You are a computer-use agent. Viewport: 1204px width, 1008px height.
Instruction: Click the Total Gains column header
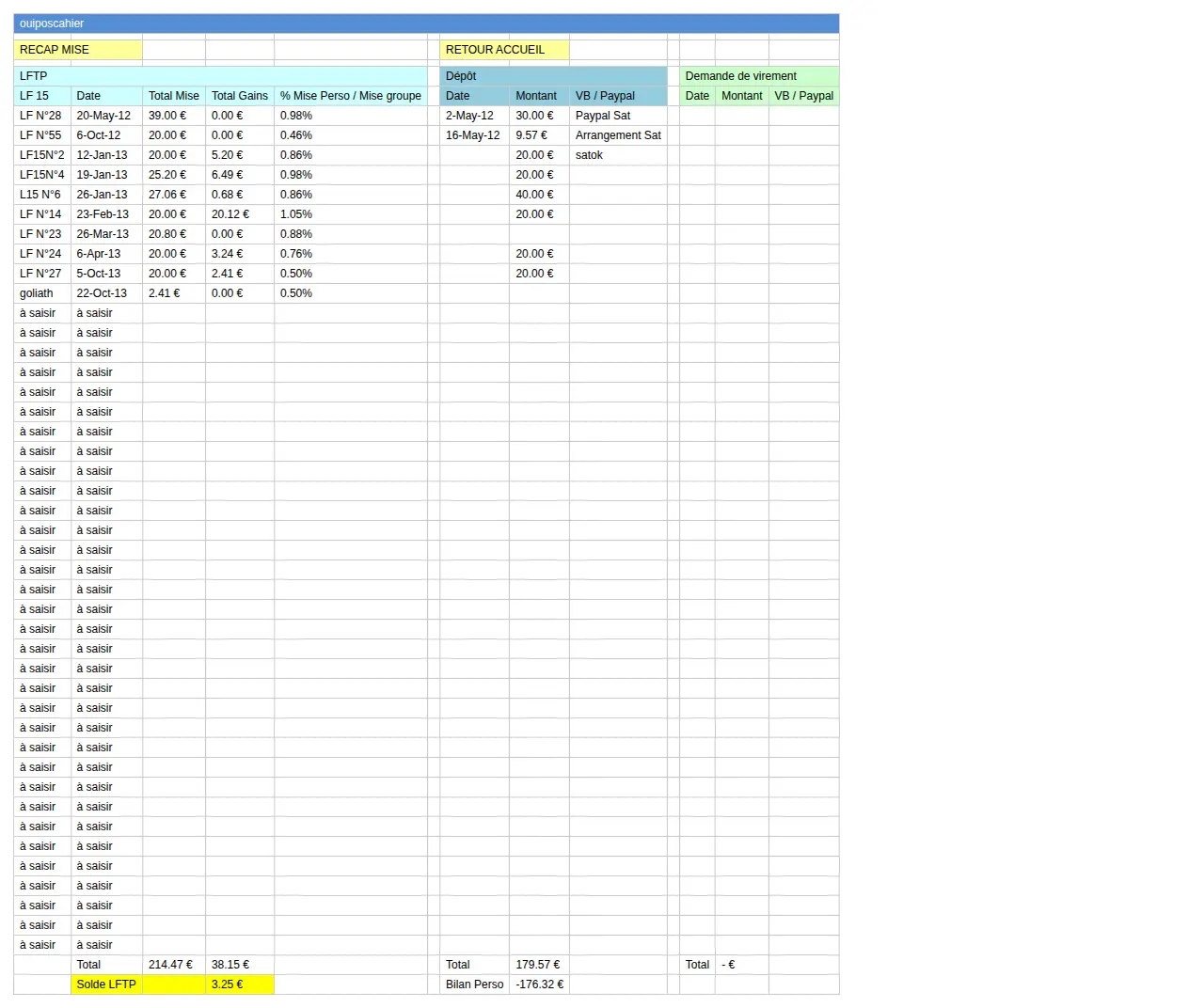(240, 96)
